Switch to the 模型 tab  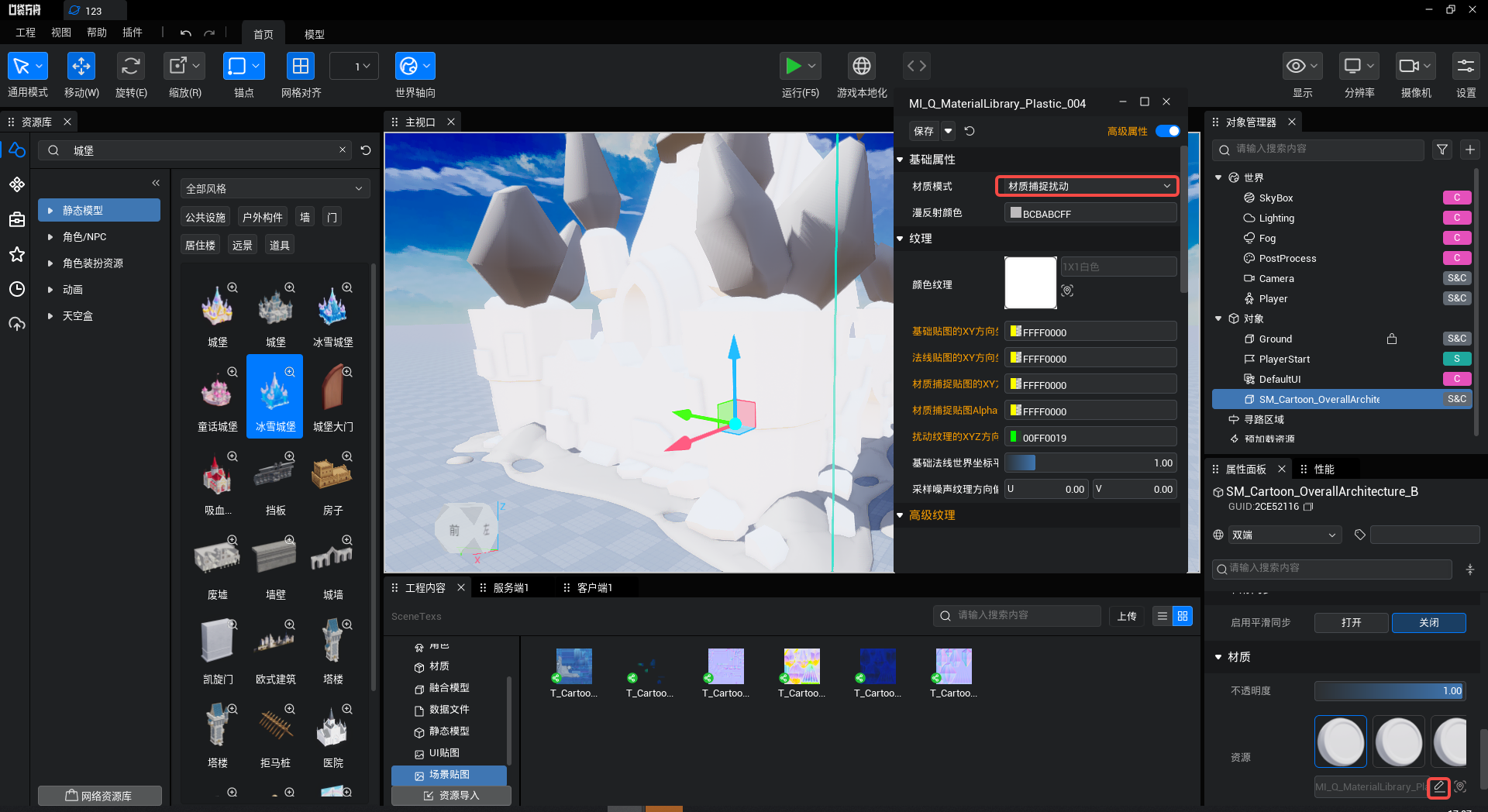click(x=314, y=34)
